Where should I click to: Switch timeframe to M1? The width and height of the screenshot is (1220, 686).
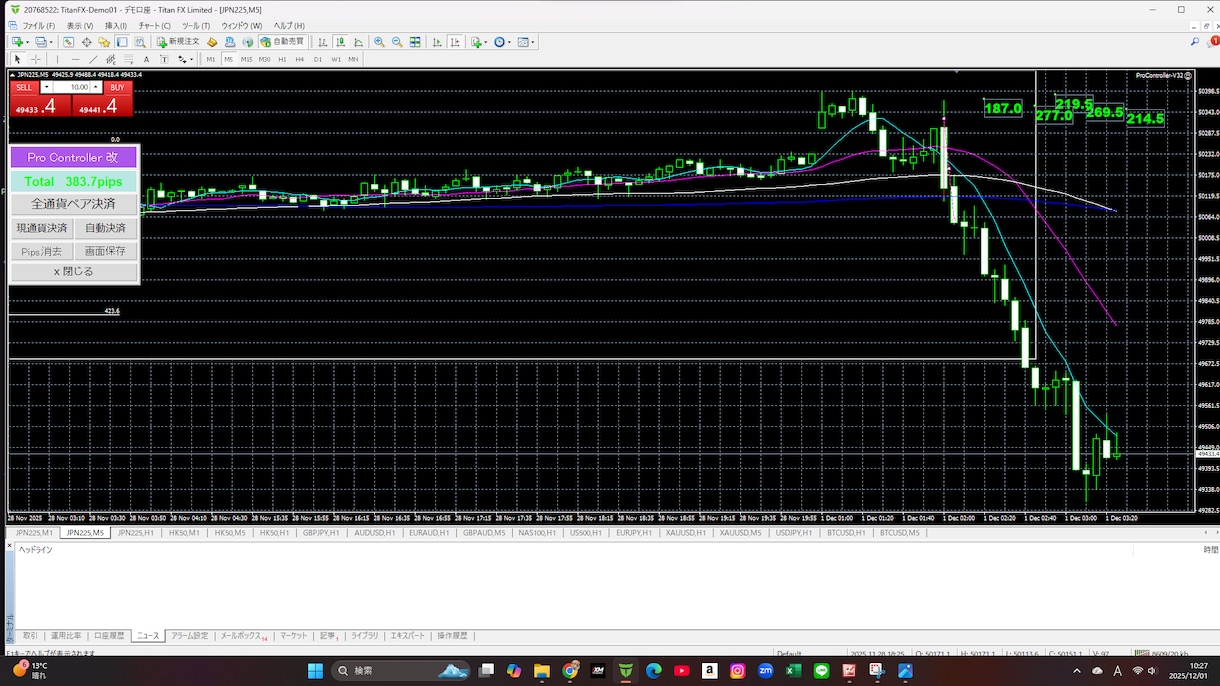pyautogui.click(x=211, y=59)
